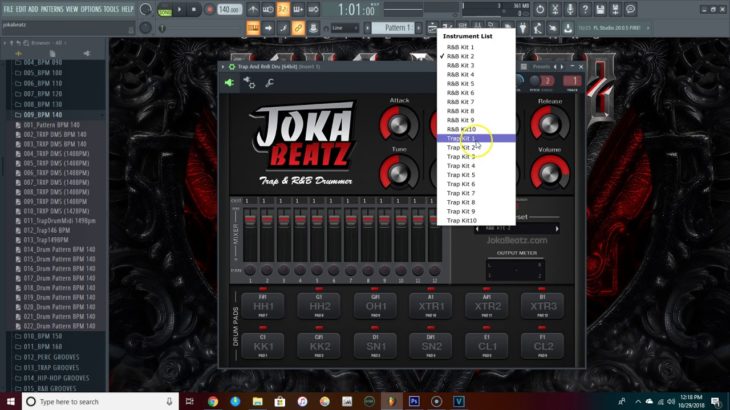Click the speech bubble chat icon
Screen dimensions: 730x410
(630, 9)
